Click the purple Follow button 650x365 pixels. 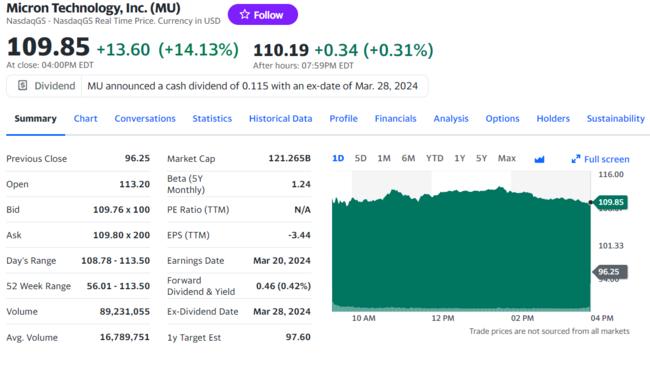(x=262, y=15)
